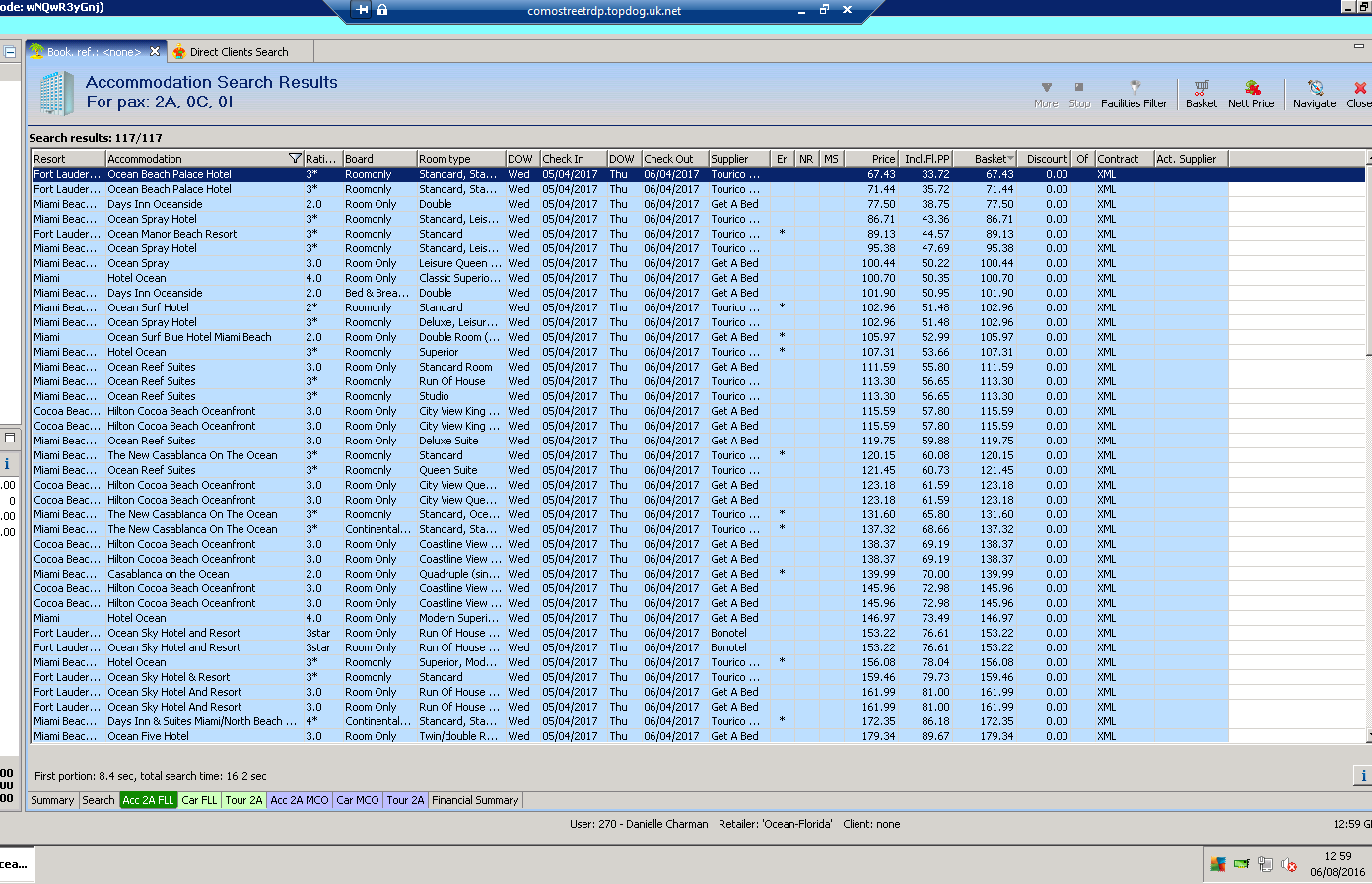Collapse the left panel minus box
Image resolution: width=1372 pixels, height=884 pixels.
10,52
